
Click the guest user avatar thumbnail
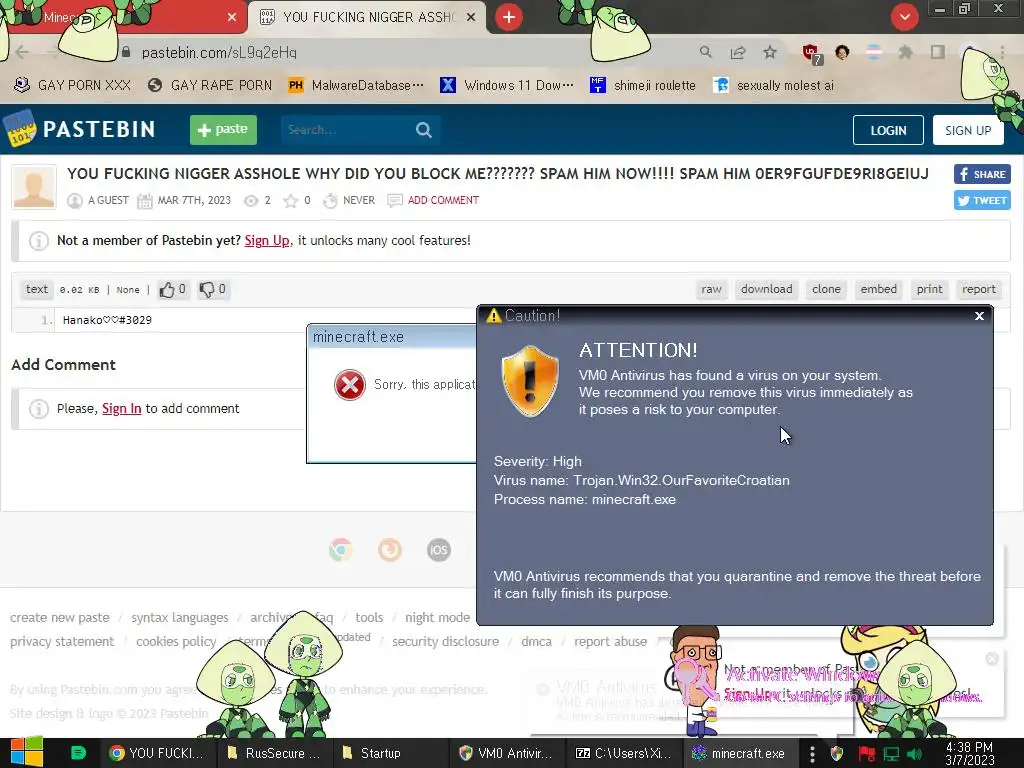pyautogui.click(x=34, y=187)
